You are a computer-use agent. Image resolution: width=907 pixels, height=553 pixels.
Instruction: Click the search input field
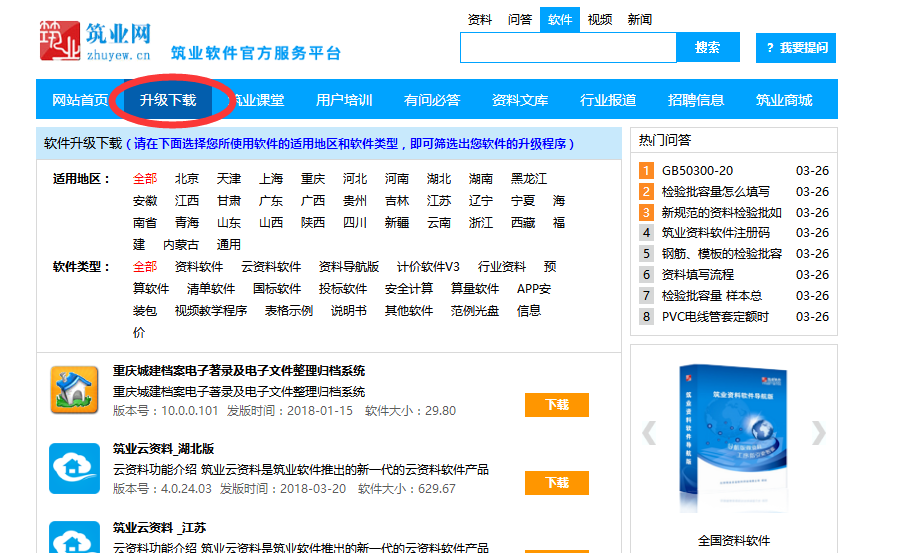pyautogui.click(x=568, y=47)
